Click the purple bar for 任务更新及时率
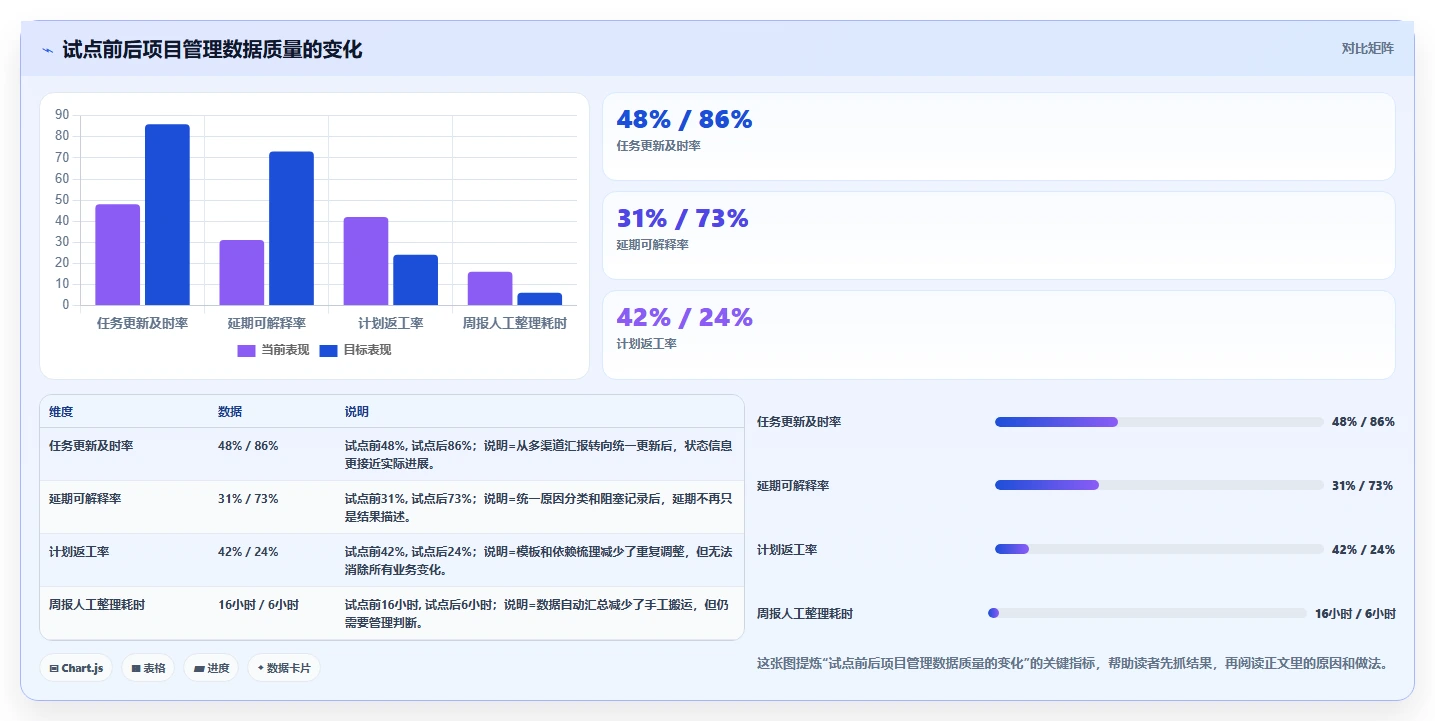Viewport: 1435px width, 721px height. [118, 254]
